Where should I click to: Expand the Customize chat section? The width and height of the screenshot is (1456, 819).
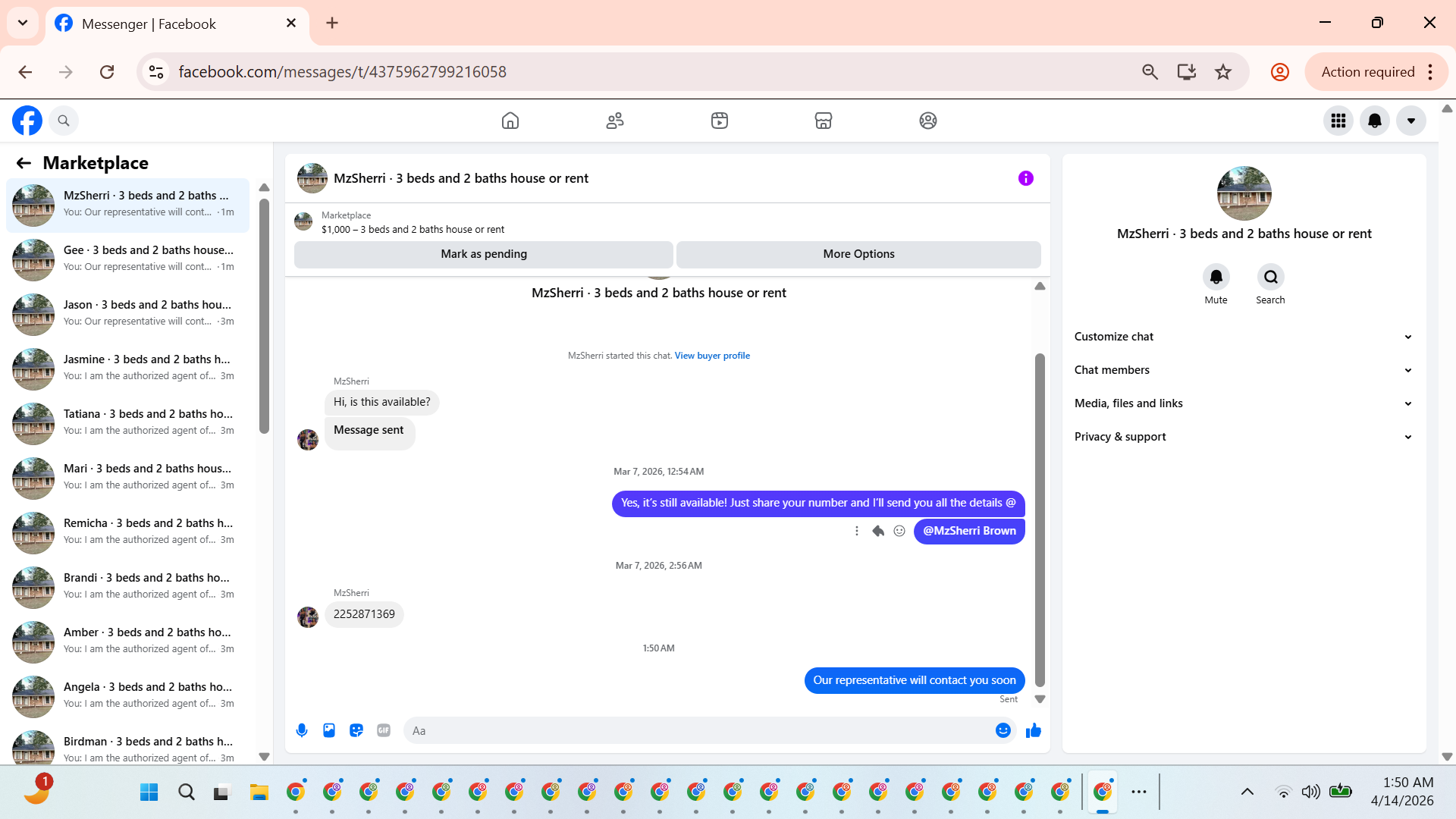tap(1244, 337)
